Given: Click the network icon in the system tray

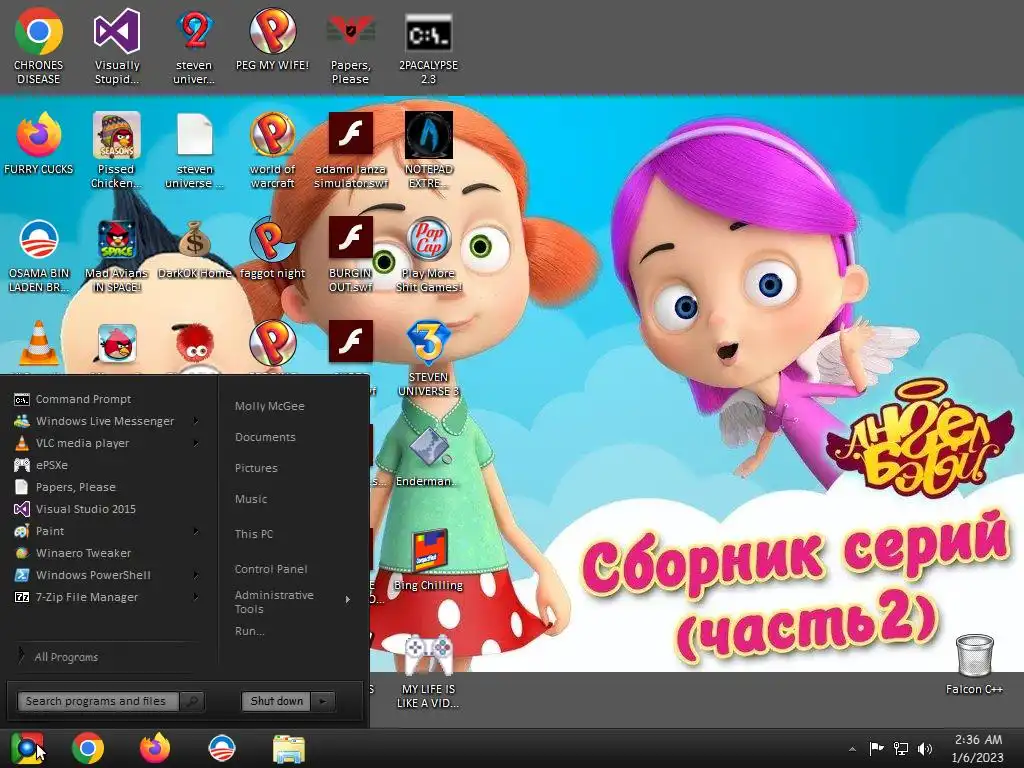Looking at the screenshot, I should [x=901, y=748].
